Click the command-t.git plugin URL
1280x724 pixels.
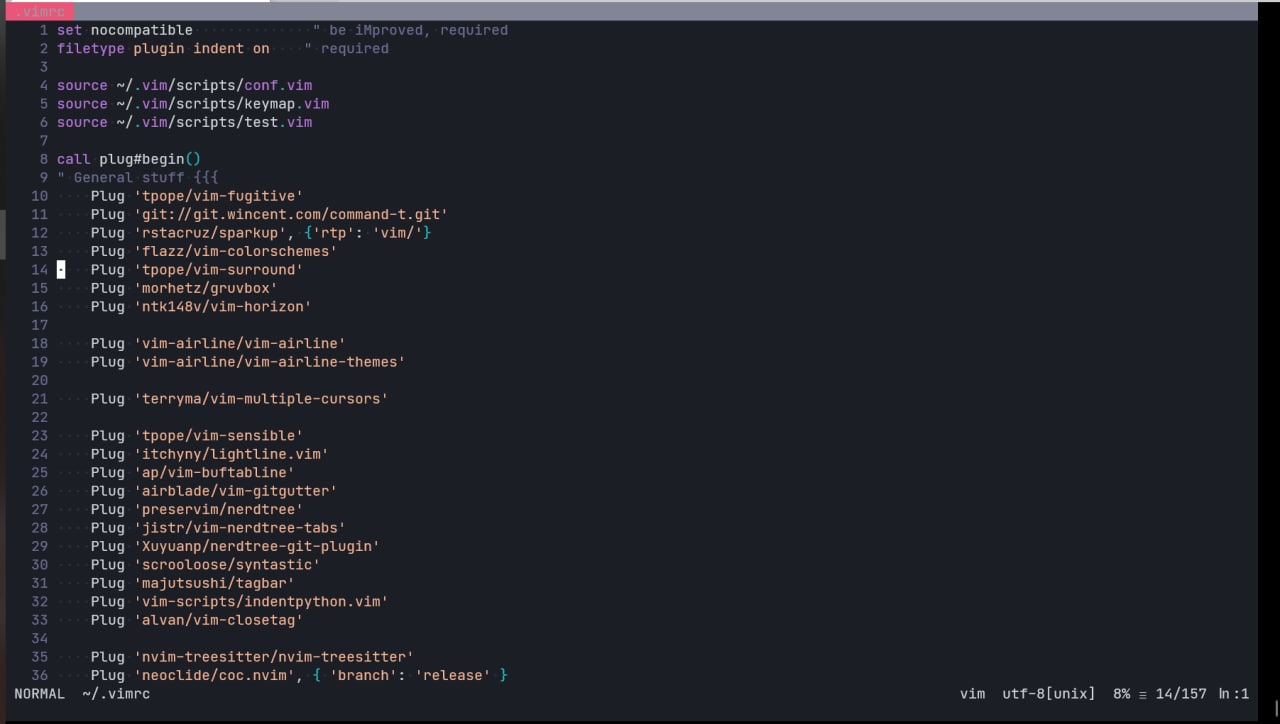click(291, 214)
